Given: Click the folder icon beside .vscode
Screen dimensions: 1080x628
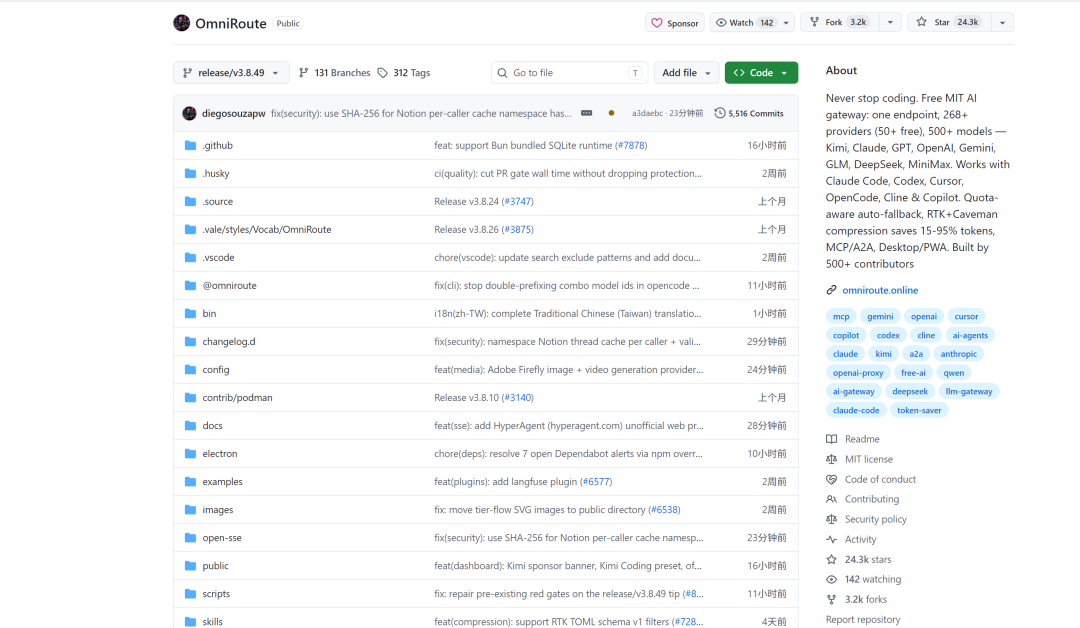Looking at the screenshot, I should [x=190, y=258].
